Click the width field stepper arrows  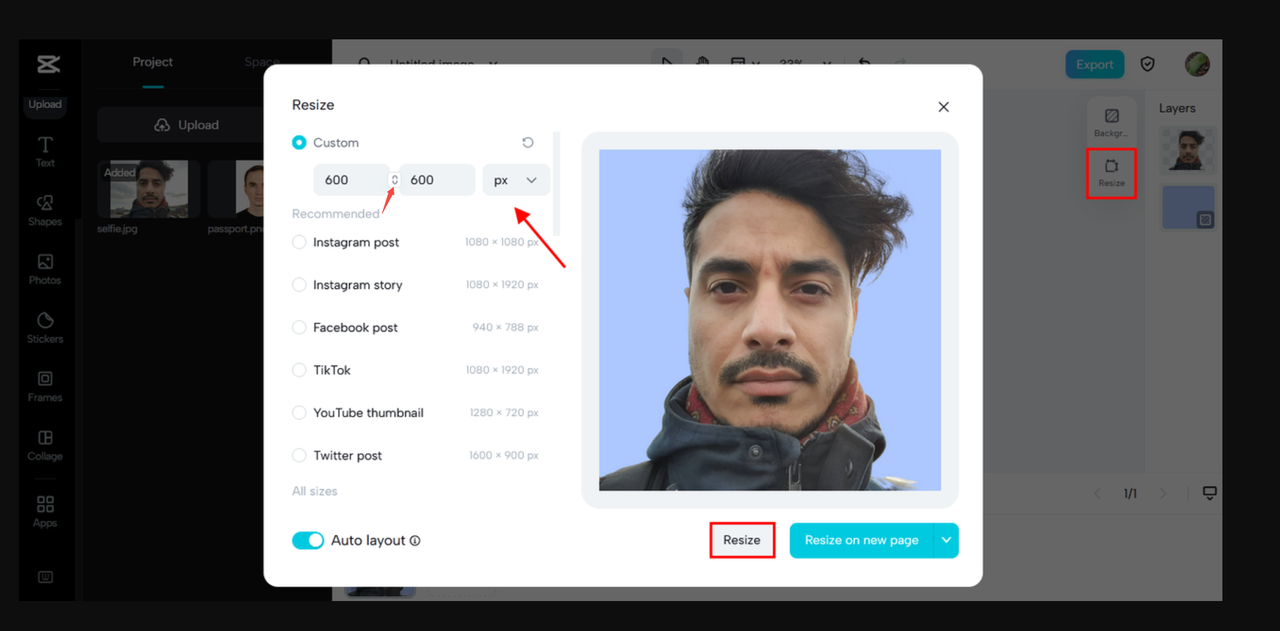[394, 180]
